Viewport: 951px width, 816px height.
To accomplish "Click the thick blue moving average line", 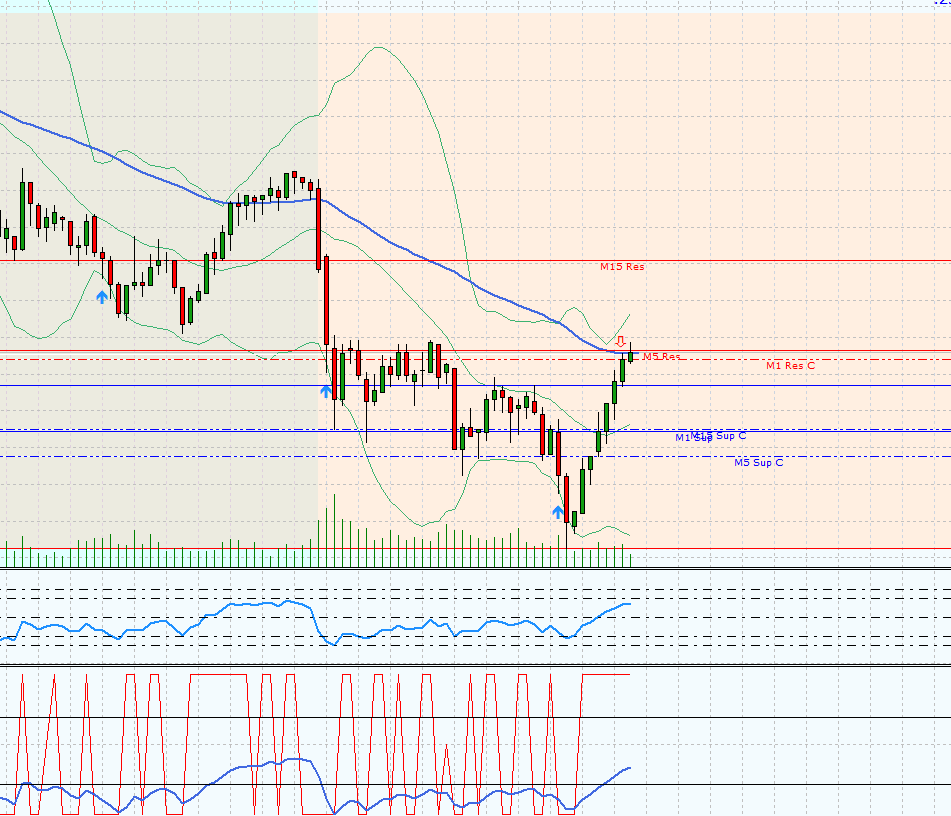I will click(420, 257).
